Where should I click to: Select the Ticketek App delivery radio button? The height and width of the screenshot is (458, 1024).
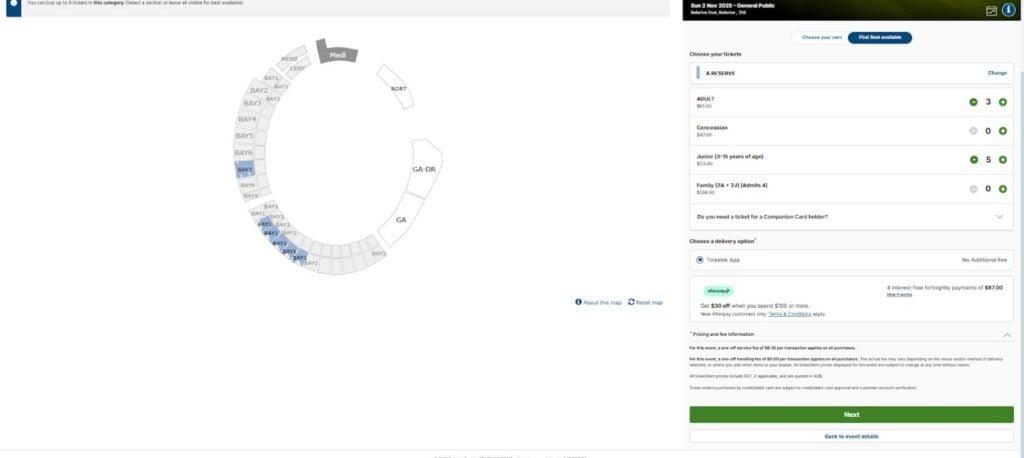click(x=700, y=260)
